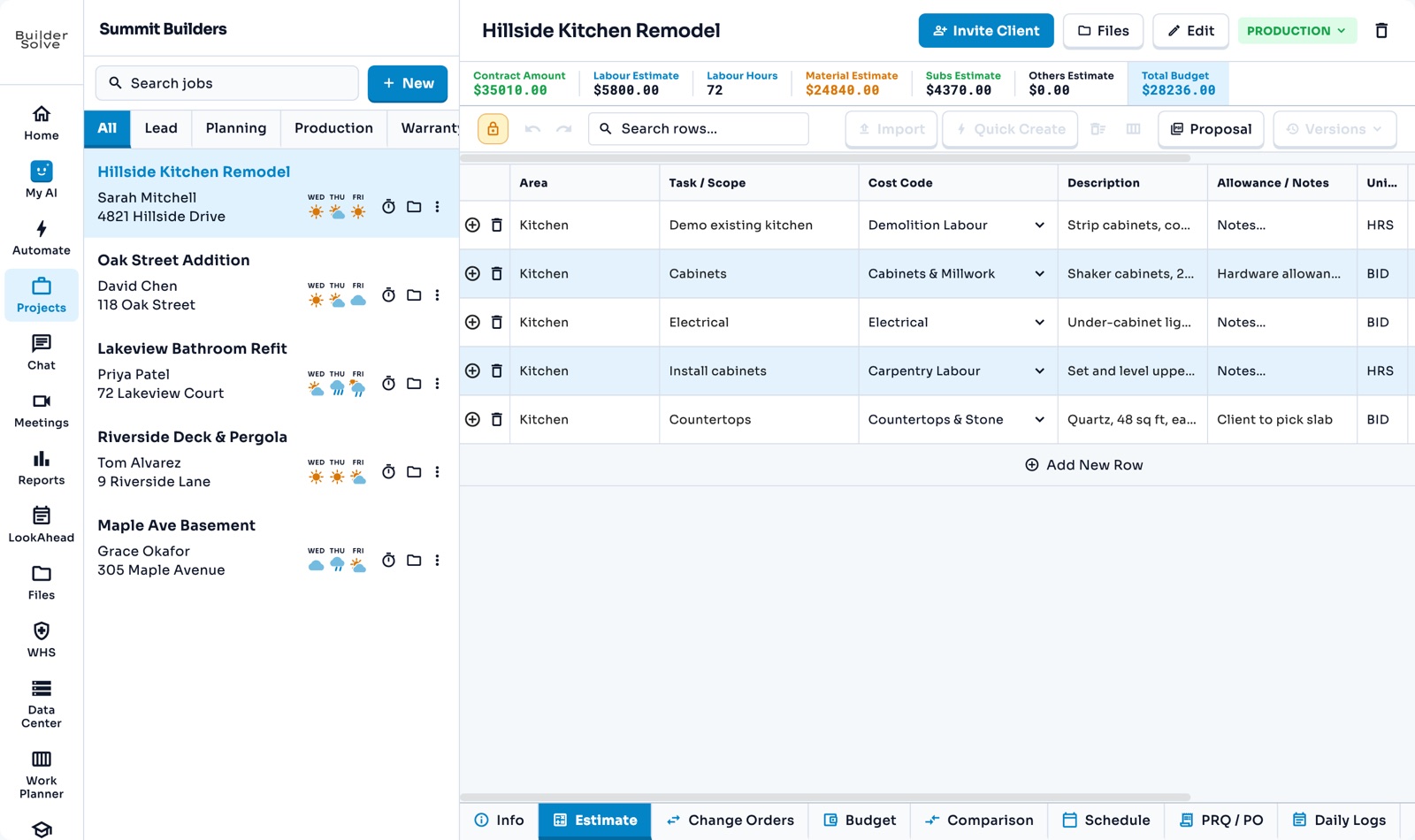The width and height of the screenshot is (1415, 840).
Task: Click the Invite Client button
Action: coord(986,31)
